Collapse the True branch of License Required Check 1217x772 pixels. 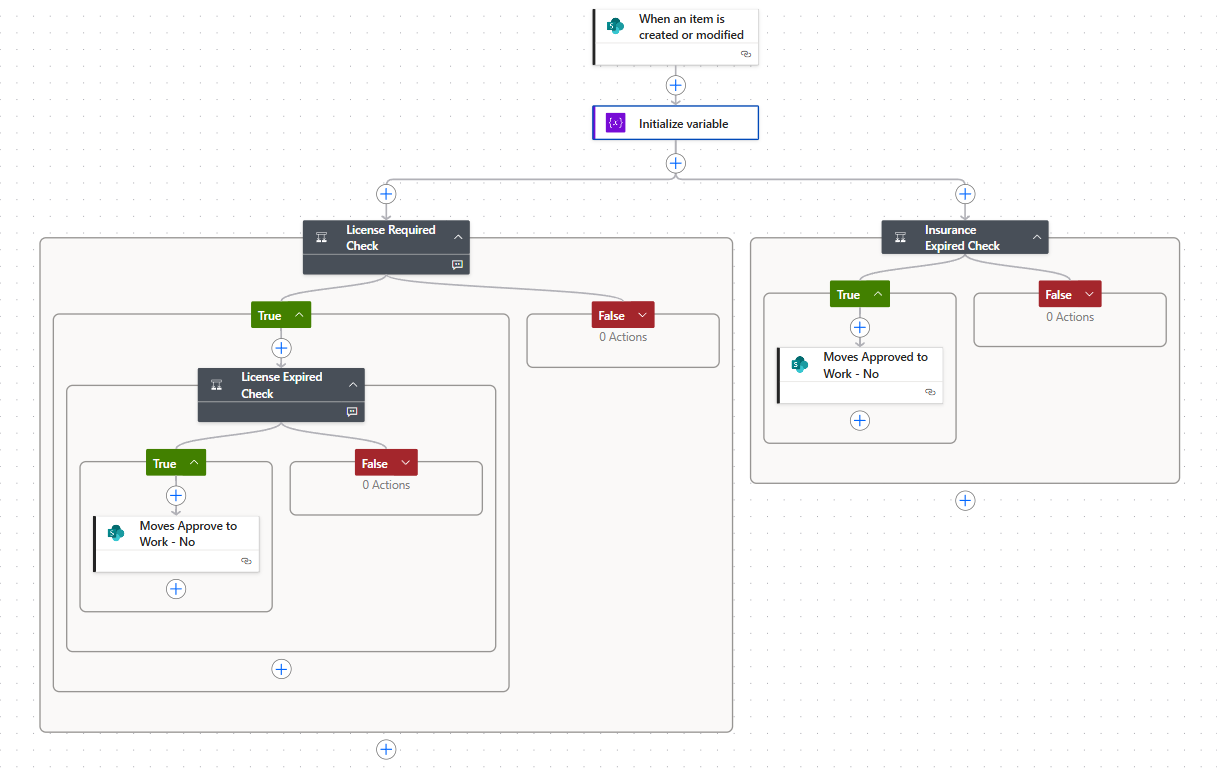pyautogui.click(x=298, y=314)
